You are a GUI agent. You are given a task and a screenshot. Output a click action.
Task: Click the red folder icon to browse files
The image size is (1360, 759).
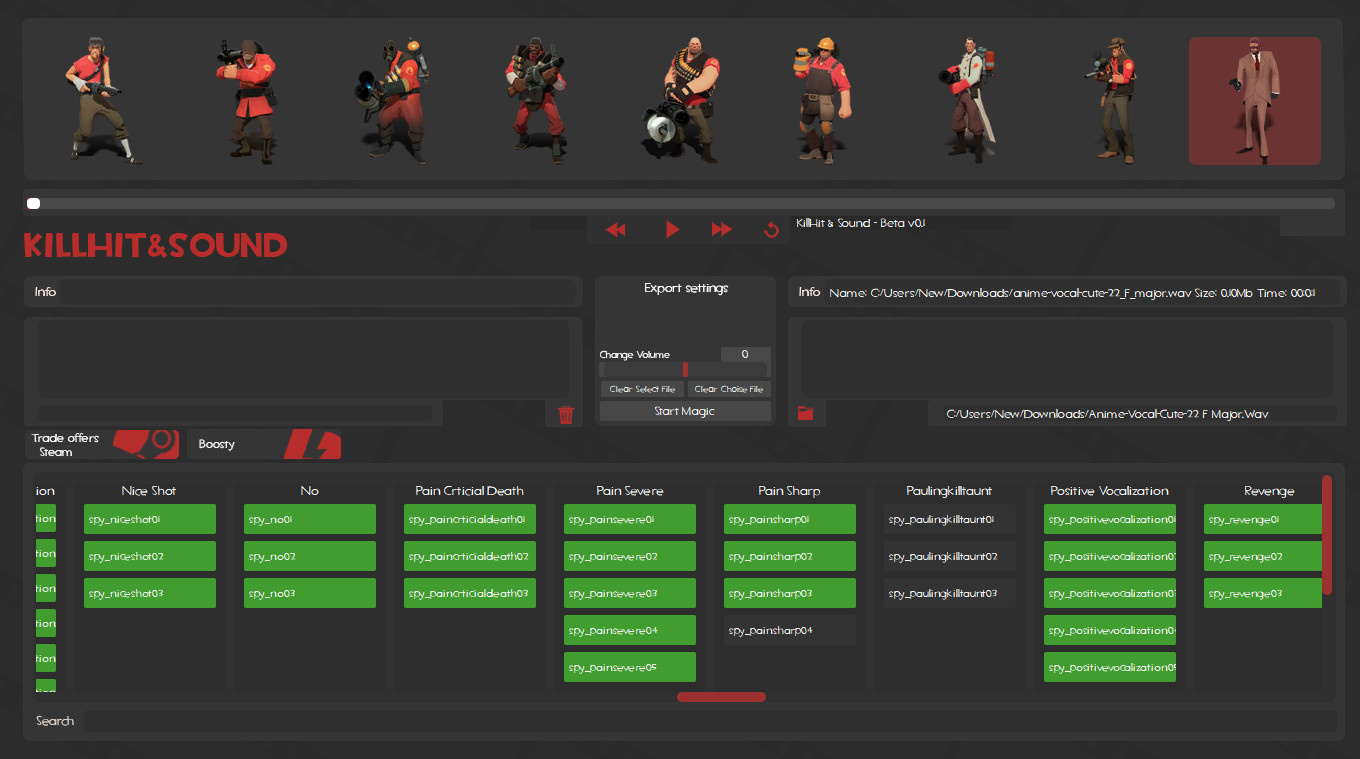click(806, 413)
